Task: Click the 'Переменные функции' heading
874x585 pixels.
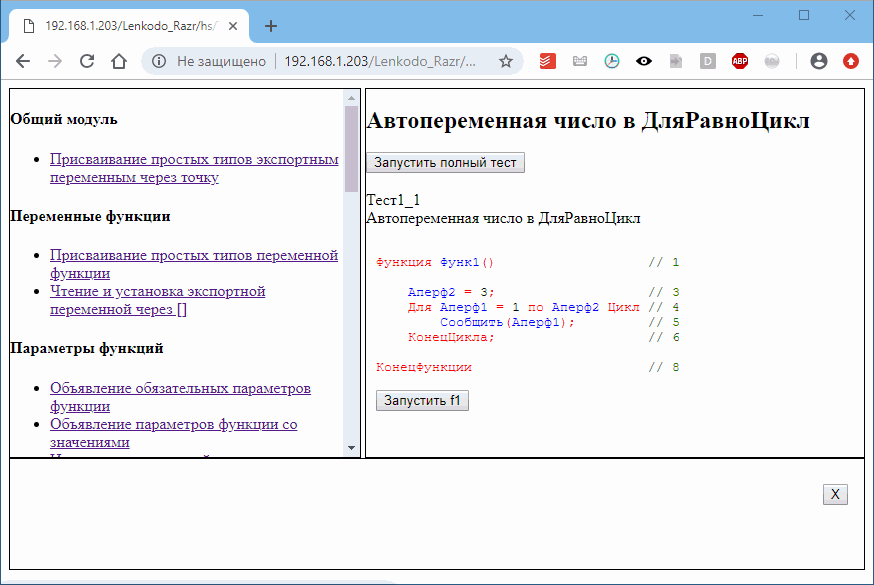Action: [90, 216]
